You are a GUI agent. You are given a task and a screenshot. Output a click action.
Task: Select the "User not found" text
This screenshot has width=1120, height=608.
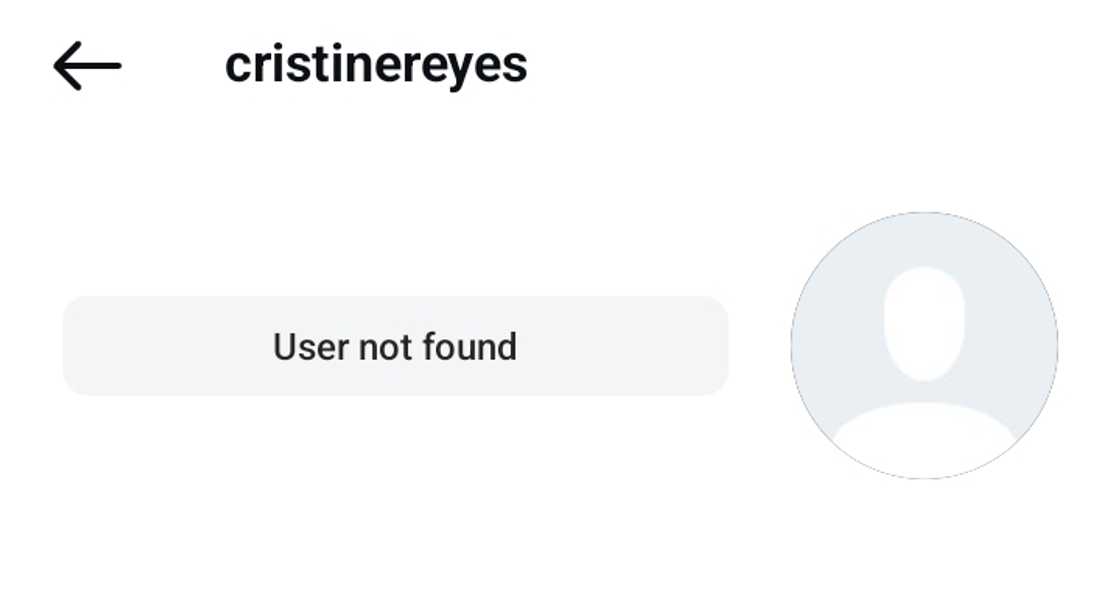tap(395, 347)
